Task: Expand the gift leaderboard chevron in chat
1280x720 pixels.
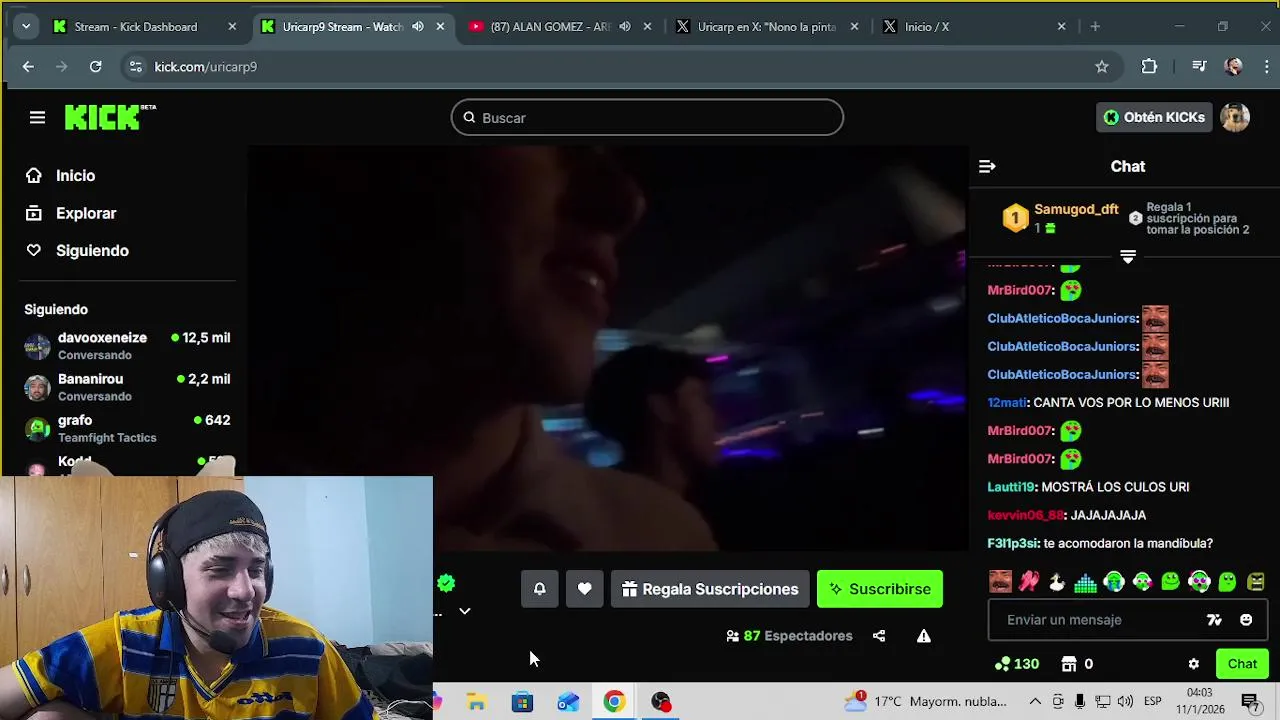Action: [x=1128, y=257]
